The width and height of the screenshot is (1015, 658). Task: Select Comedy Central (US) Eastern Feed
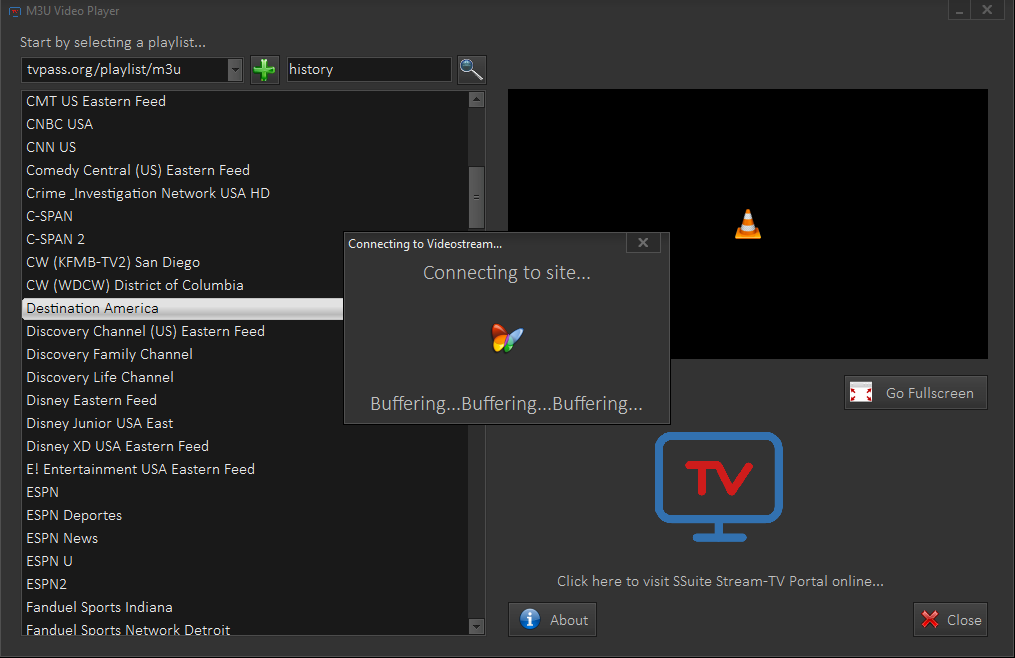[x=138, y=170]
